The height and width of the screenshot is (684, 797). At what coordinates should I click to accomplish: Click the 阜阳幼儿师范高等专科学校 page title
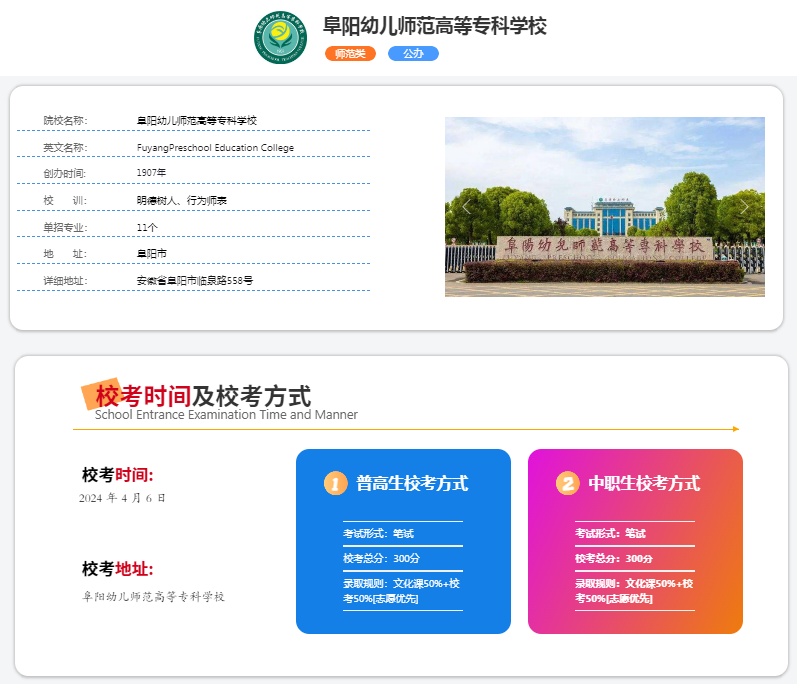pos(434,26)
